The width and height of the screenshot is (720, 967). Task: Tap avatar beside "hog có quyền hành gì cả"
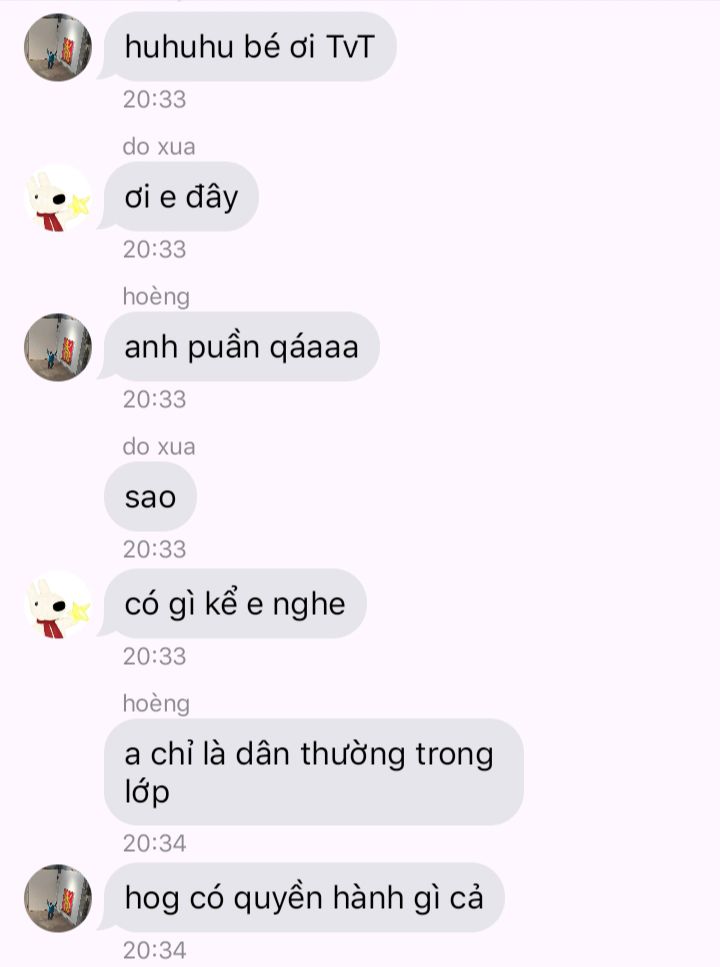click(x=58, y=898)
